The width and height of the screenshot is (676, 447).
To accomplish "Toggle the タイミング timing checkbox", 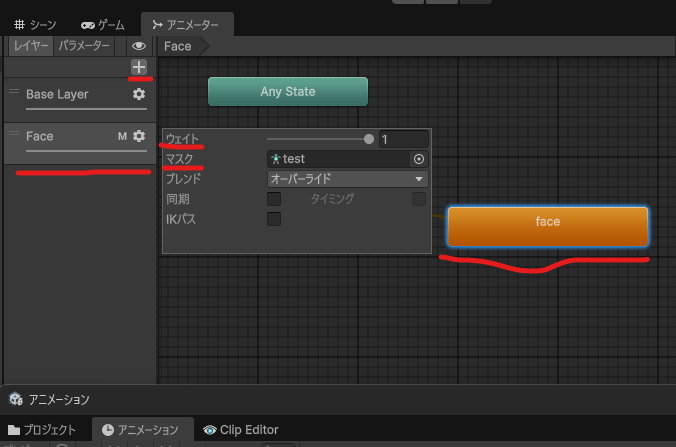I will [x=419, y=199].
